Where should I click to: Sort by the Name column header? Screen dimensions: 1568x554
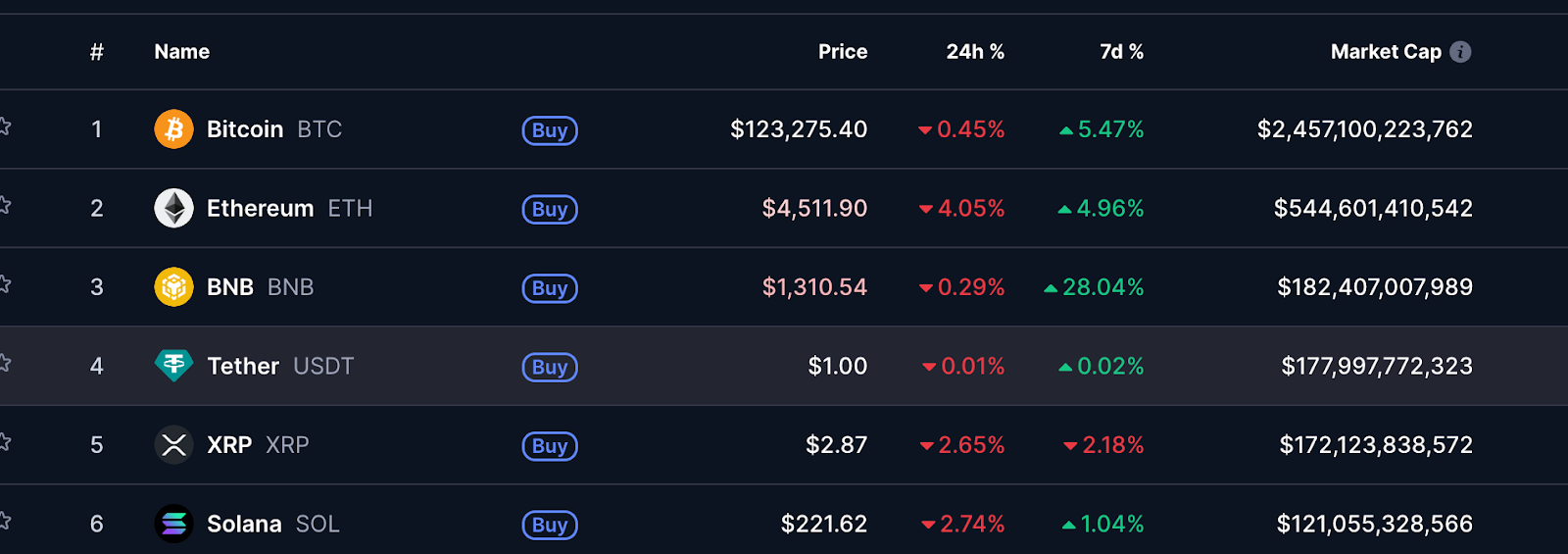181,52
